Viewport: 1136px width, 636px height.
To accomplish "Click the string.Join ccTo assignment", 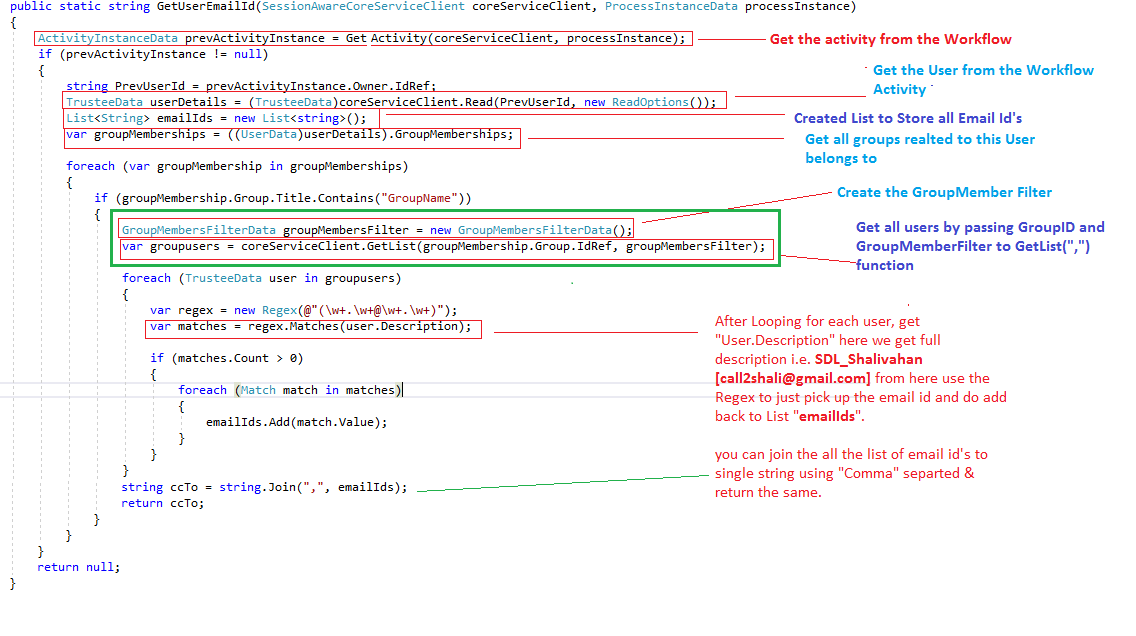I will coord(264,488).
